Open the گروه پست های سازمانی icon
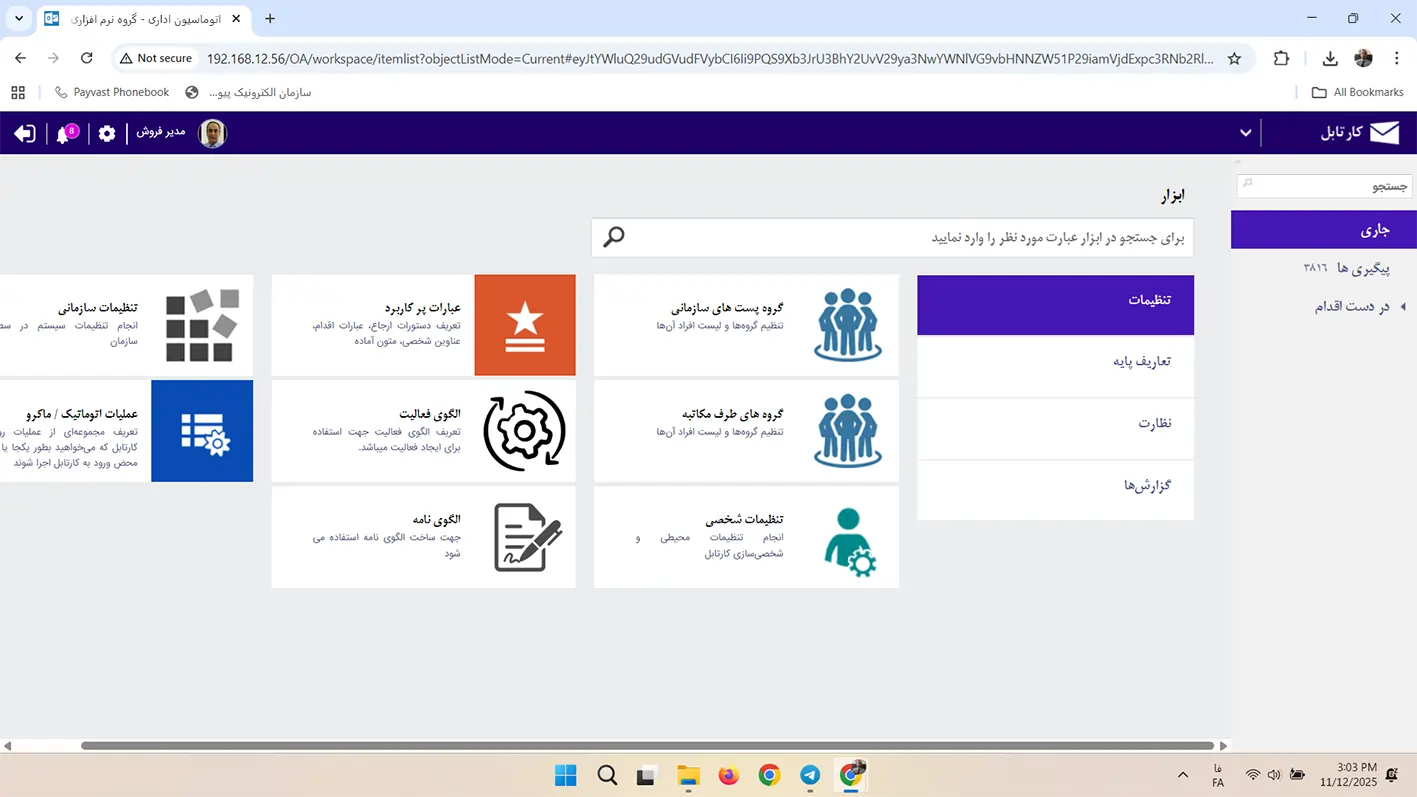This screenshot has height=797, width=1417. [x=847, y=325]
